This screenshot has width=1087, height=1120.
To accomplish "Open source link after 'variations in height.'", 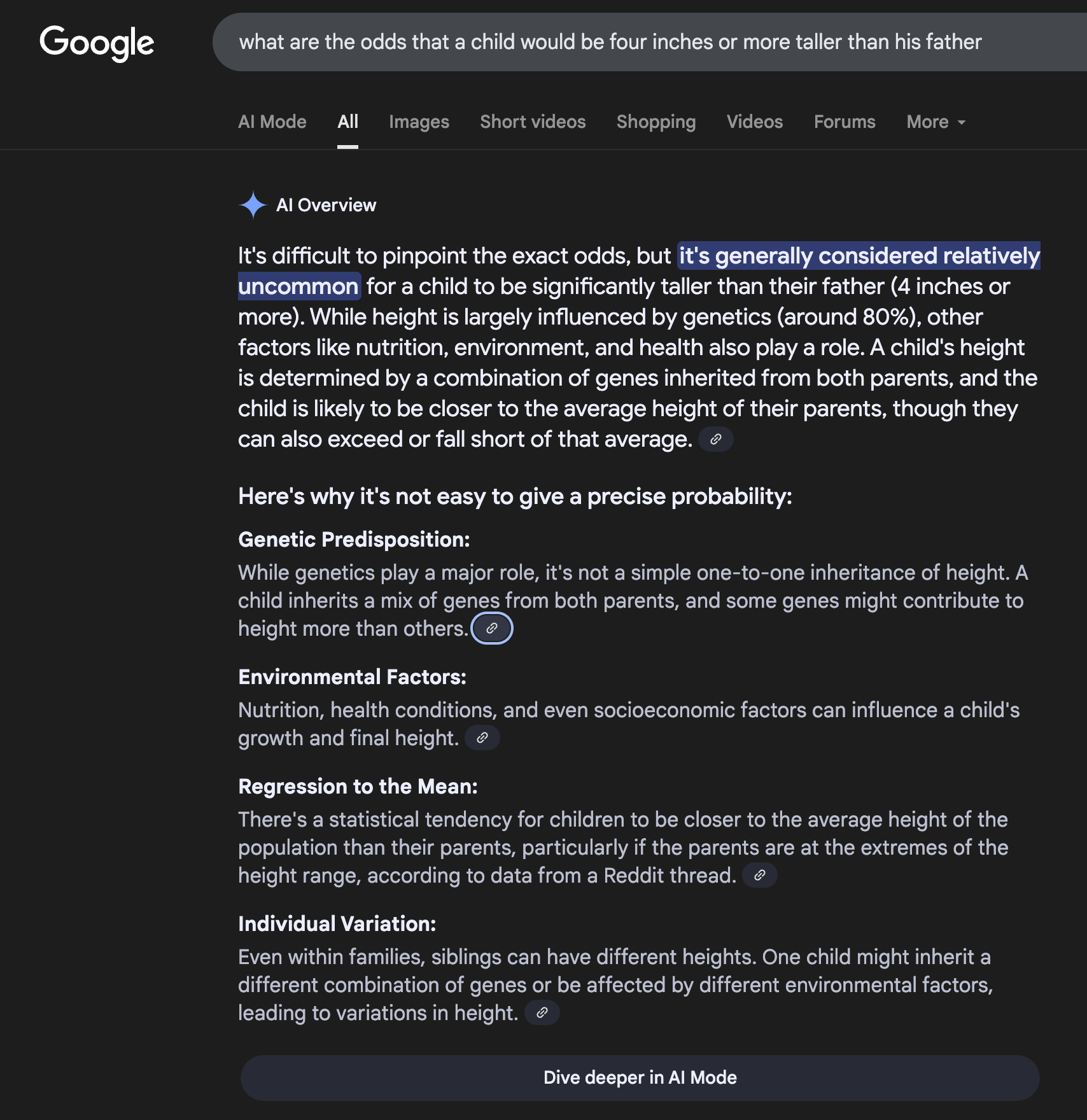I will tap(542, 1013).
